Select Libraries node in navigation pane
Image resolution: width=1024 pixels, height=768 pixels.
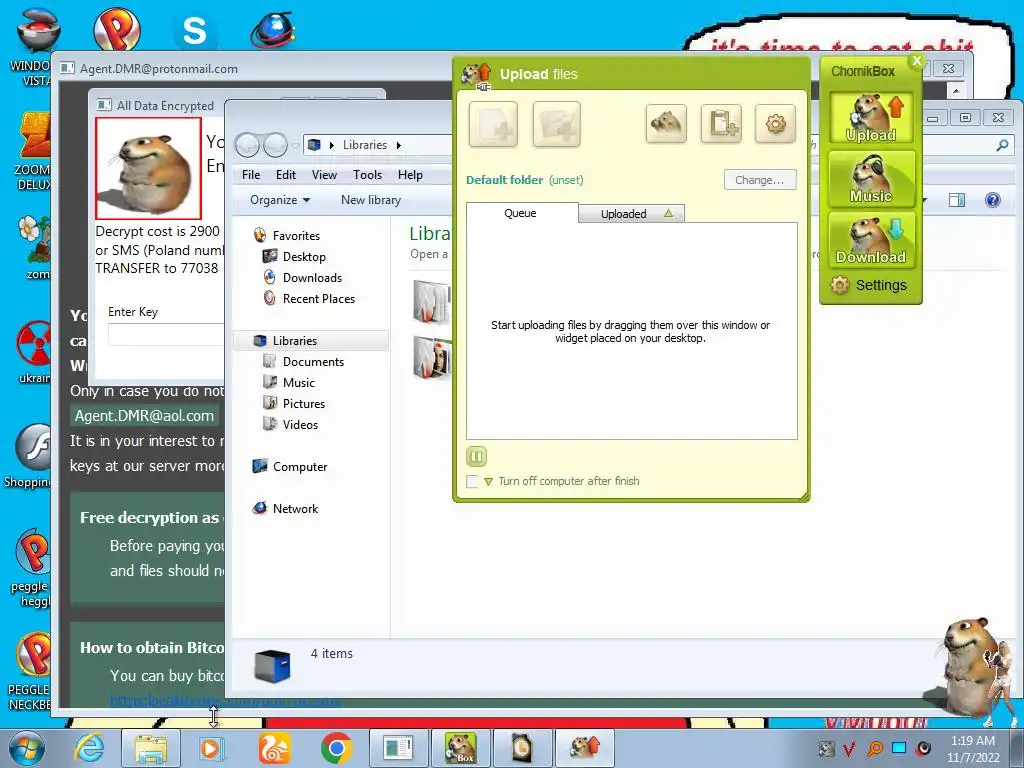point(311,340)
